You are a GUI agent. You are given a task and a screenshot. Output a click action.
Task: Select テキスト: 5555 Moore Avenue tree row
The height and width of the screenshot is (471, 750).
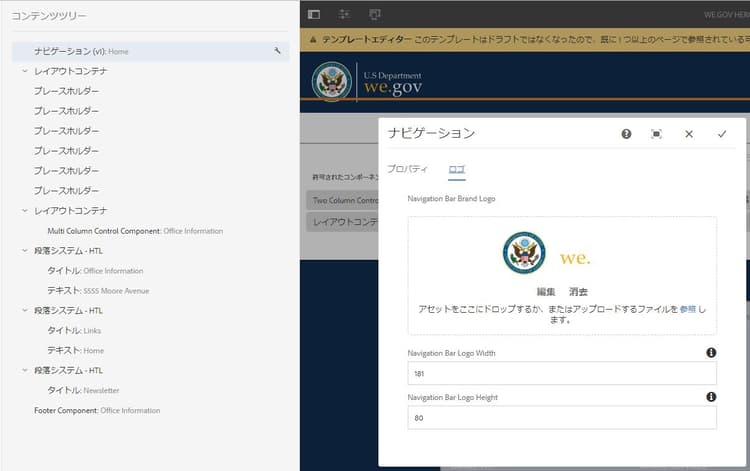[98, 290]
